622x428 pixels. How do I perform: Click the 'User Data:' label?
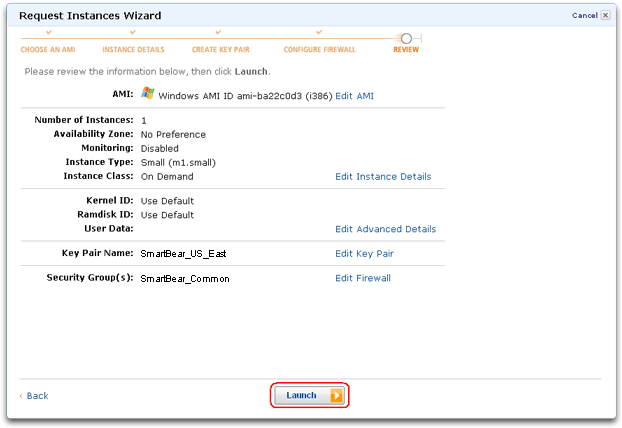click(109, 228)
